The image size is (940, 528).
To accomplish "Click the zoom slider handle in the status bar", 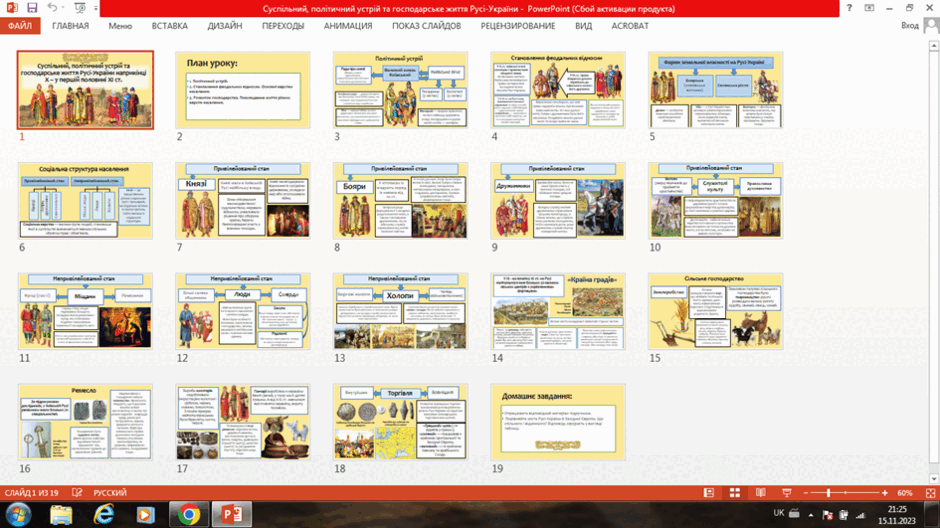I will (x=828, y=493).
